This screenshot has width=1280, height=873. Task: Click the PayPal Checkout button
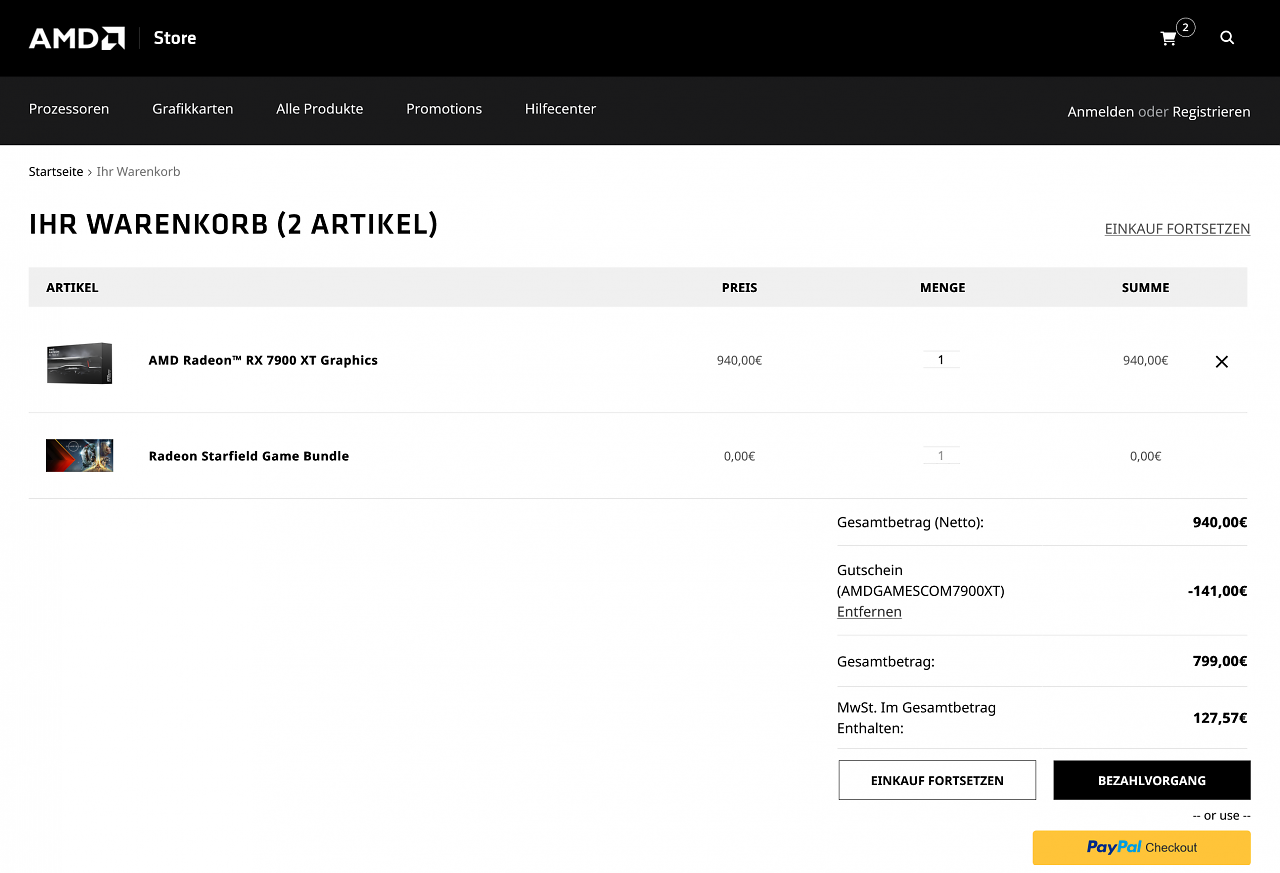(x=1142, y=848)
